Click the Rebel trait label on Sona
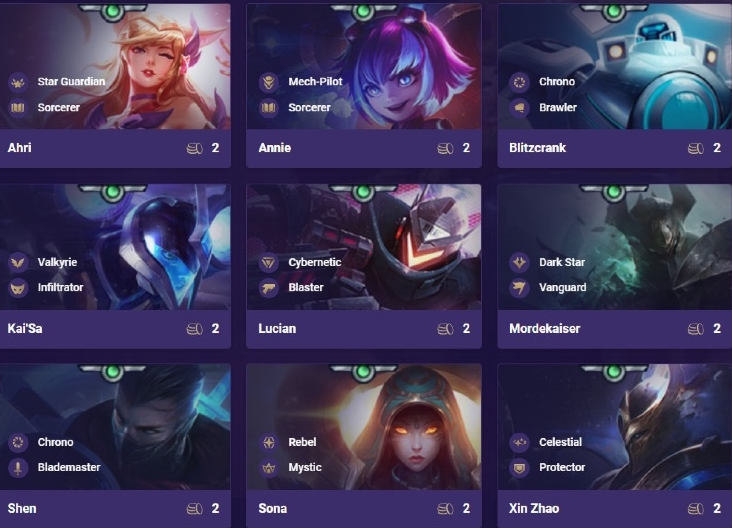This screenshot has width=732, height=528. (302, 442)
